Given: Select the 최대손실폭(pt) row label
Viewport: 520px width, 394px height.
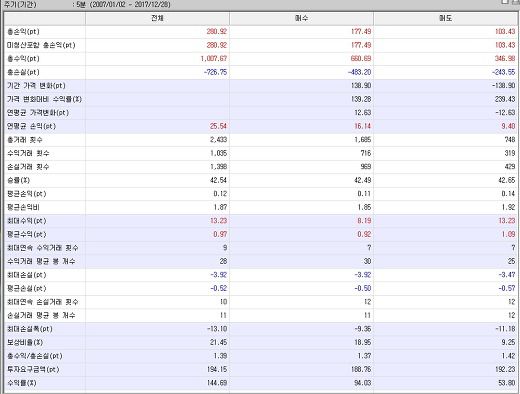Looking at the screenshot, I should [x=30, y=329].
